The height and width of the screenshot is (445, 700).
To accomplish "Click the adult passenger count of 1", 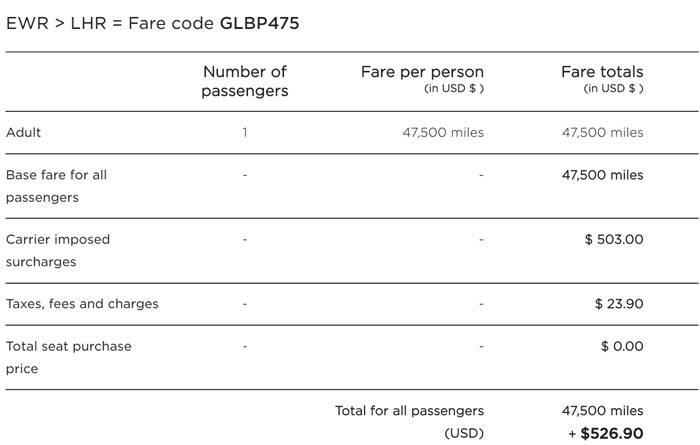I will (x=245, y=132).
